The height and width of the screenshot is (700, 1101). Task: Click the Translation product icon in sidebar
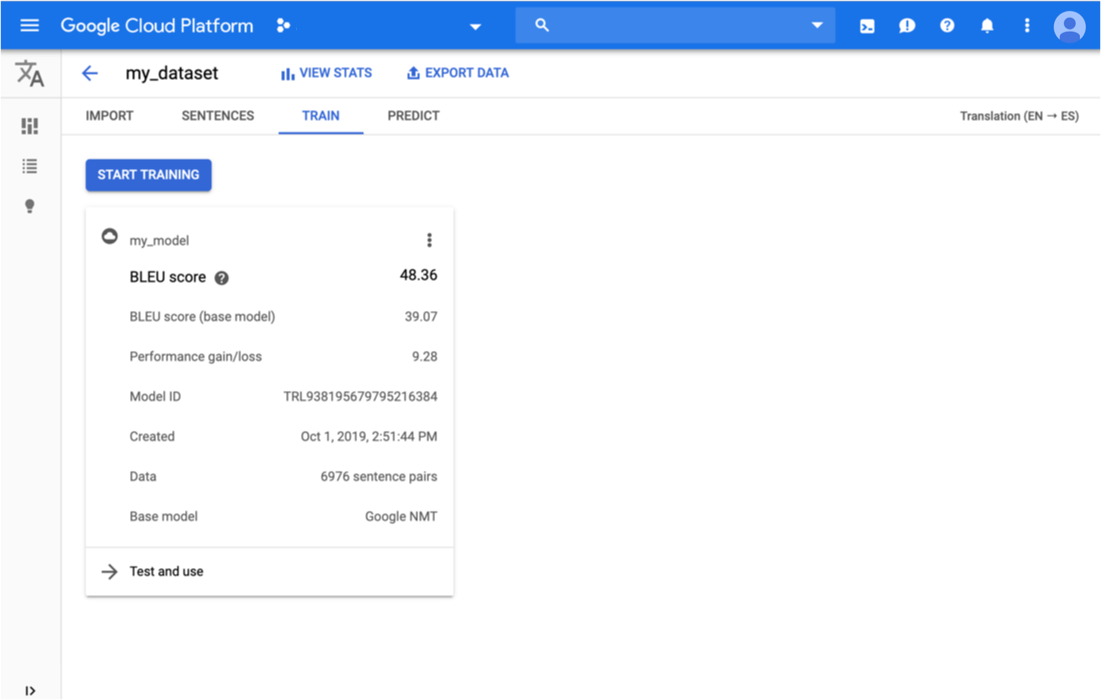pyautogui.click(x=30, y=73)
